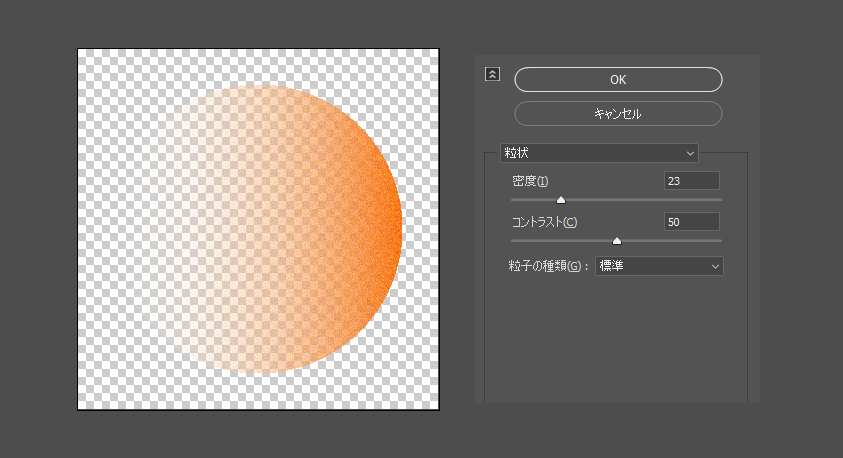Click the 密度 value field showing 23
This screenshot has width=843, height=458.
point(692,181)
